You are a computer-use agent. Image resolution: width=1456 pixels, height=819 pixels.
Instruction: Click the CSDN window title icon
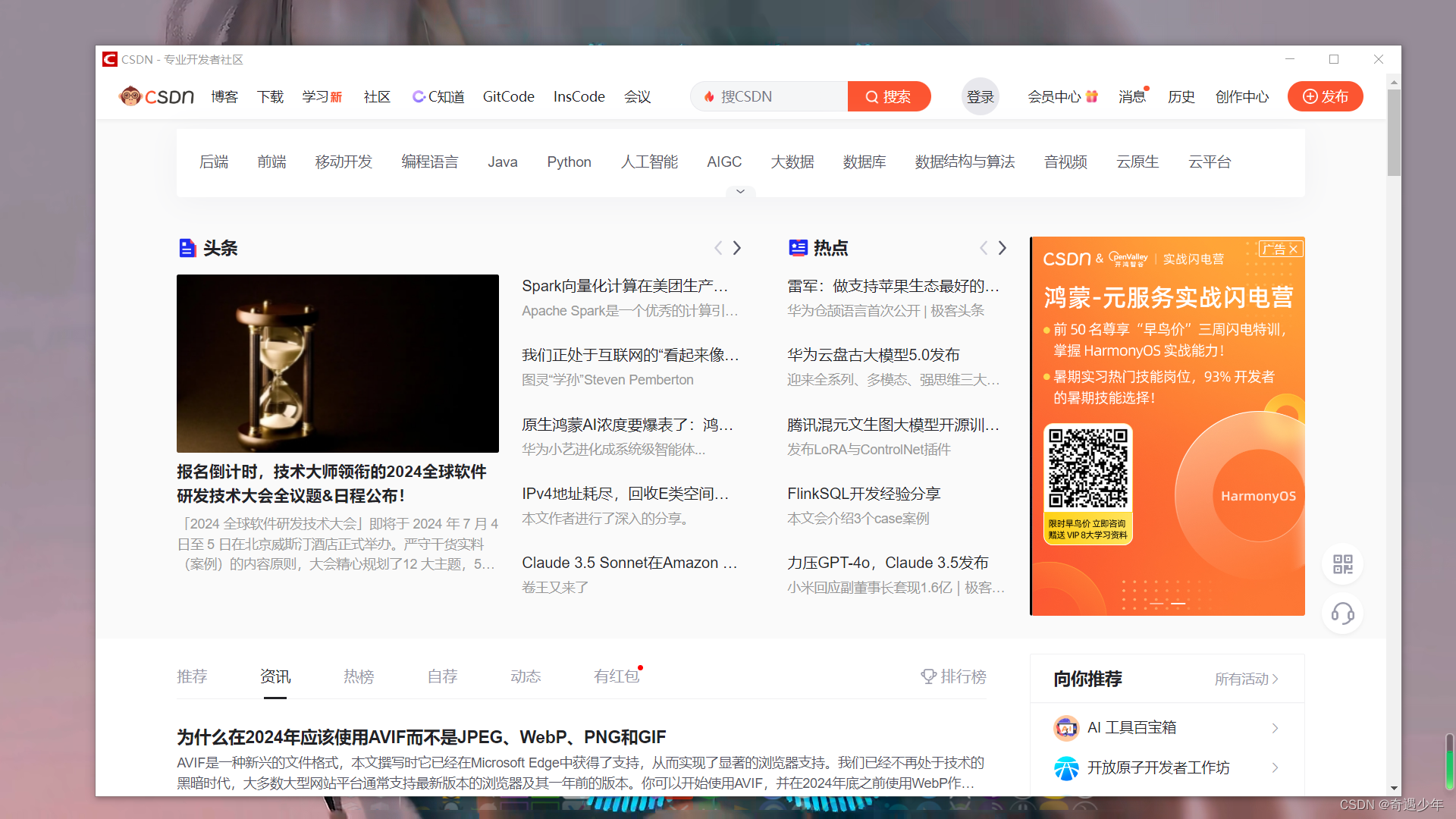(x=110, y=59)
